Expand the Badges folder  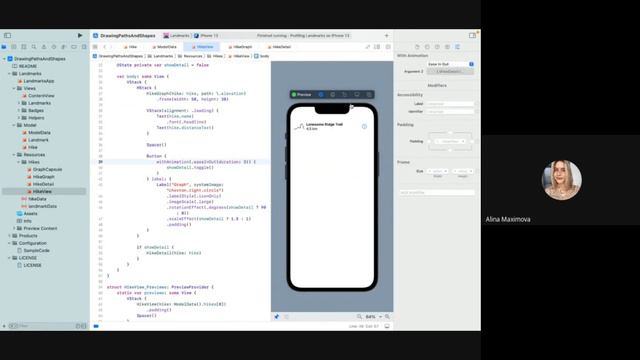coord(19,110)
